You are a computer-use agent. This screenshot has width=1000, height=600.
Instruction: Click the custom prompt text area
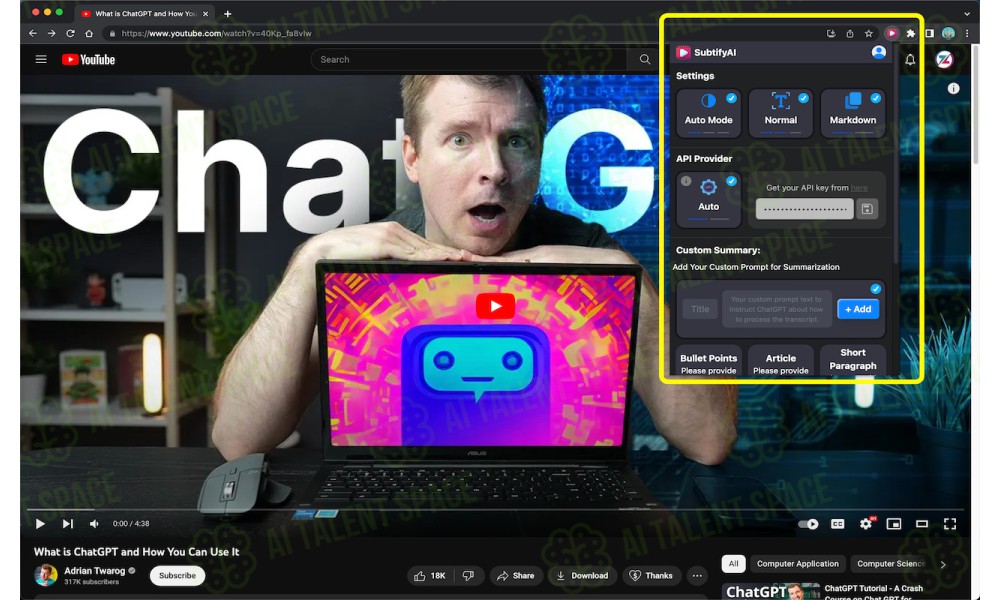(776, 309)
